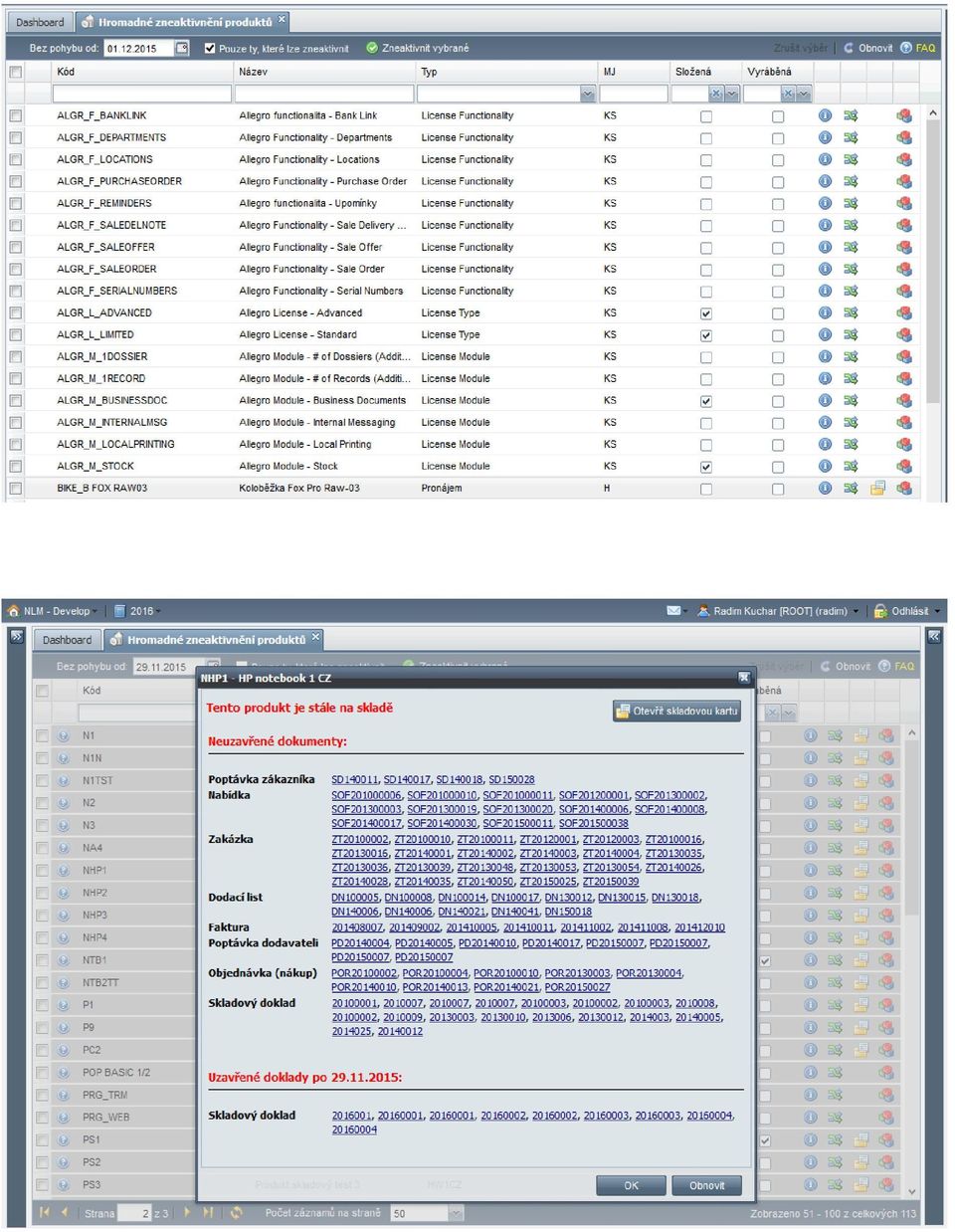Image resolution: width=955 pixels, height=1232 pixels.
Task: Click info icon on ALGR_F_LOCATIONS row
Action: pyautogui.click(x=825, y=159)
